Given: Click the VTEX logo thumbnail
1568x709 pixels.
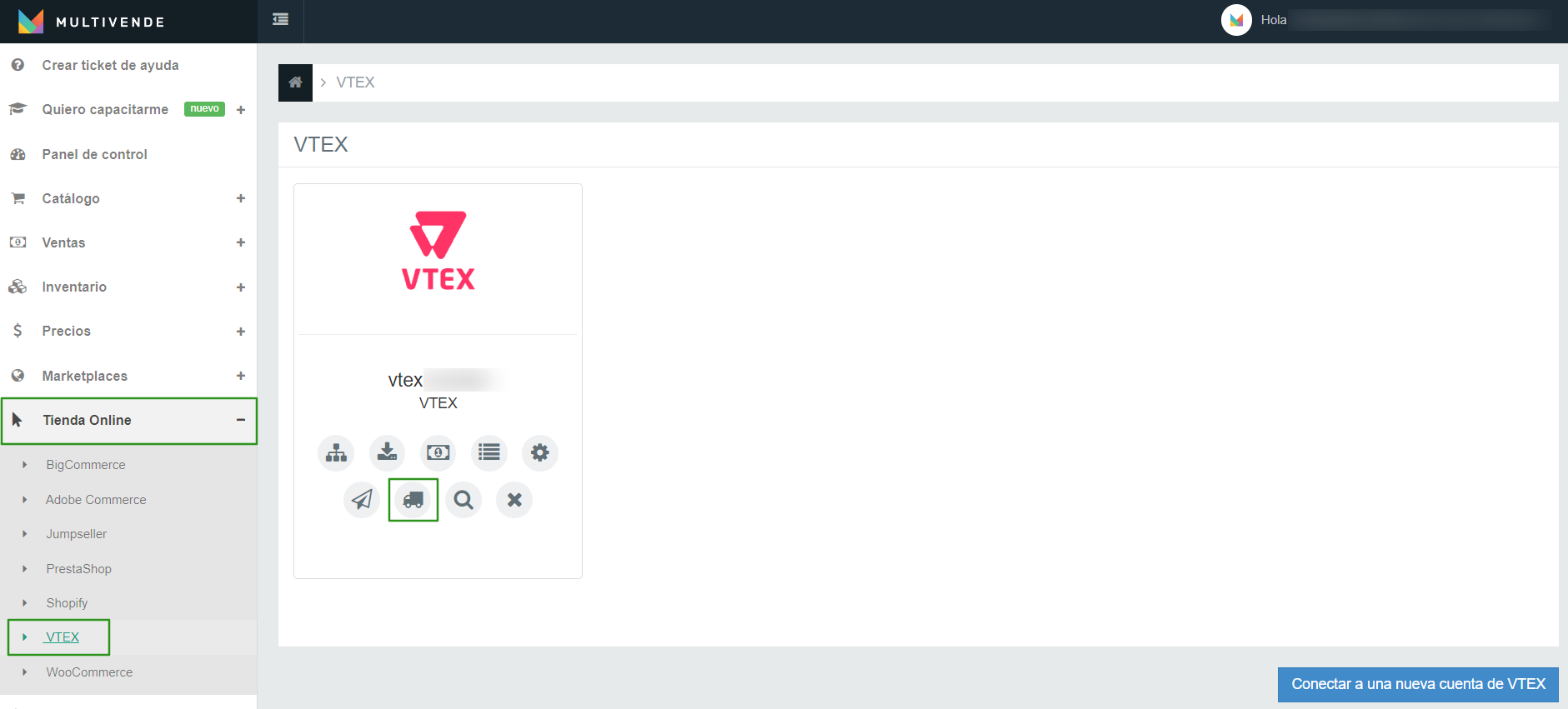Looking at the screenshot, I should coord(438,251).
